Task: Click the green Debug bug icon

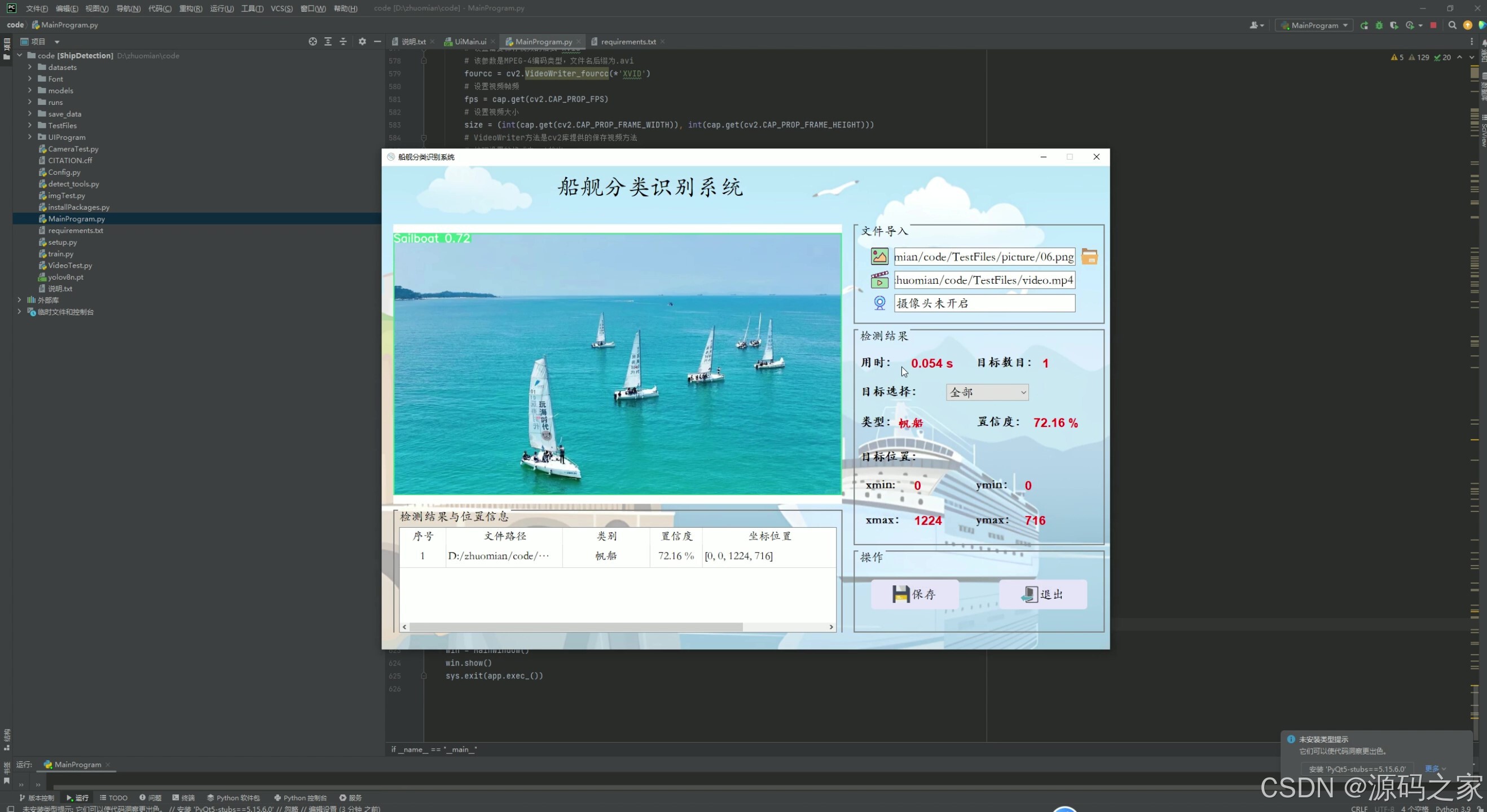Action: coord(1379,25)
